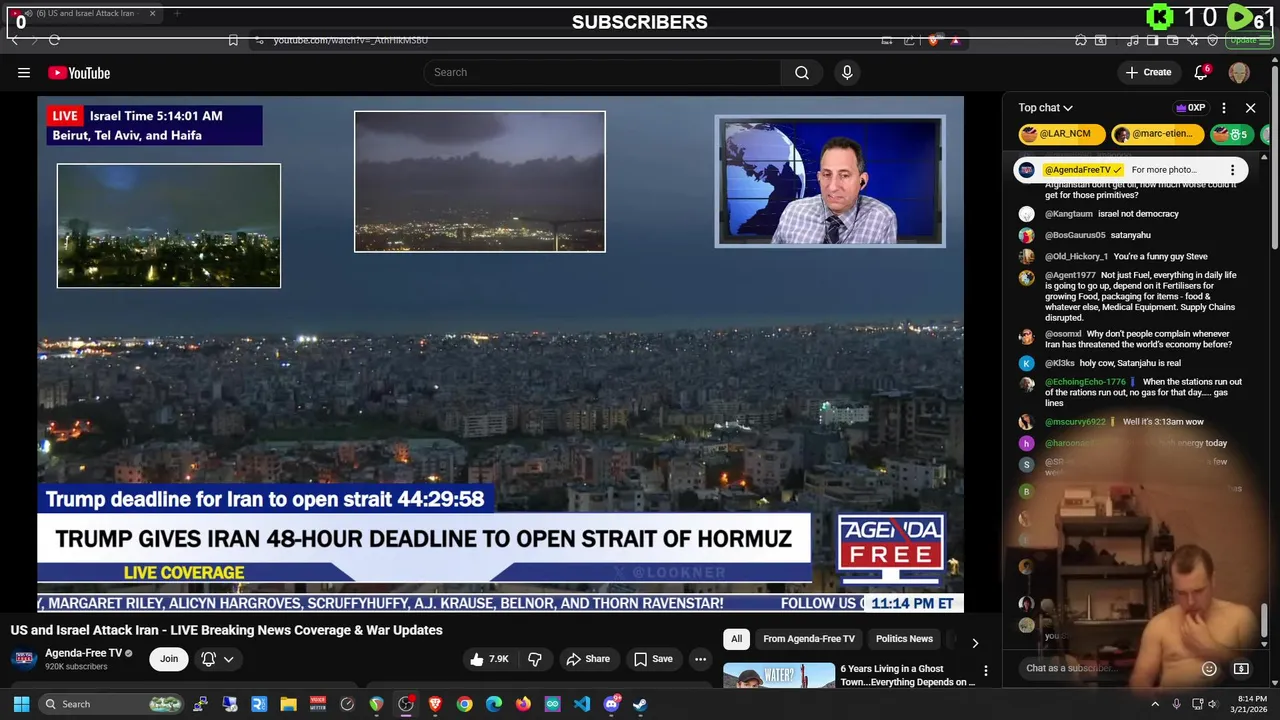Like the video with thumbs up
This screenshot has width=1280, height=720.
(x=490, y=659)
